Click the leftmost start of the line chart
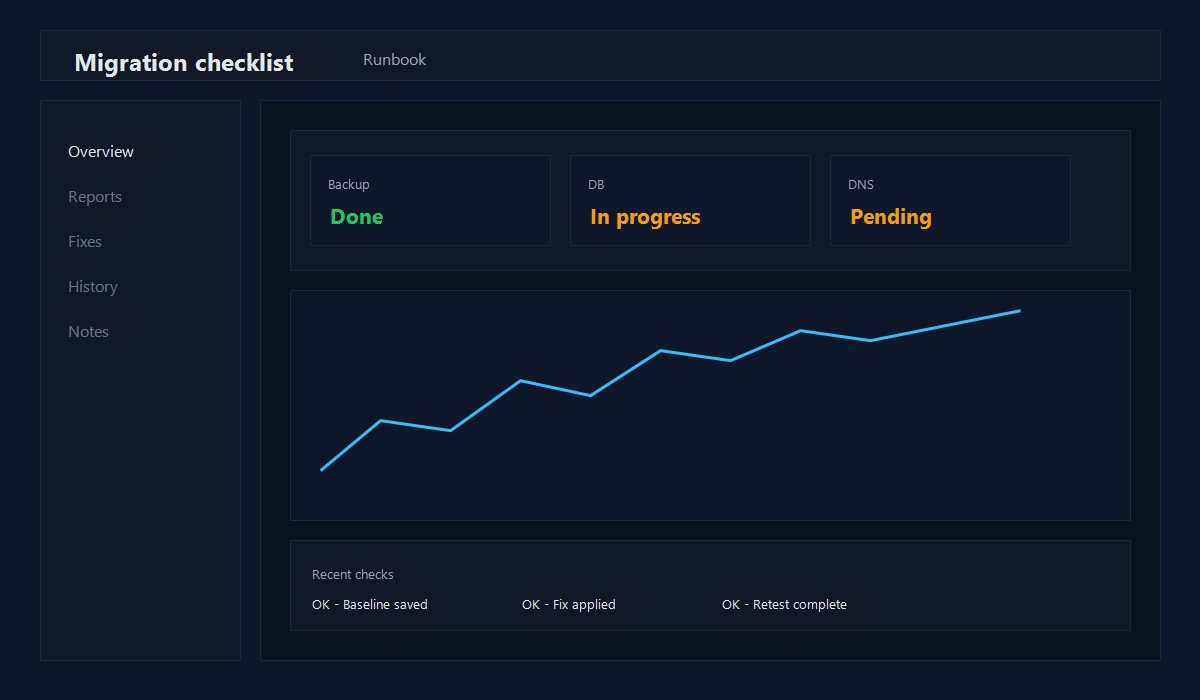Viewport: 1200px width, 700px height. (322, 469)
